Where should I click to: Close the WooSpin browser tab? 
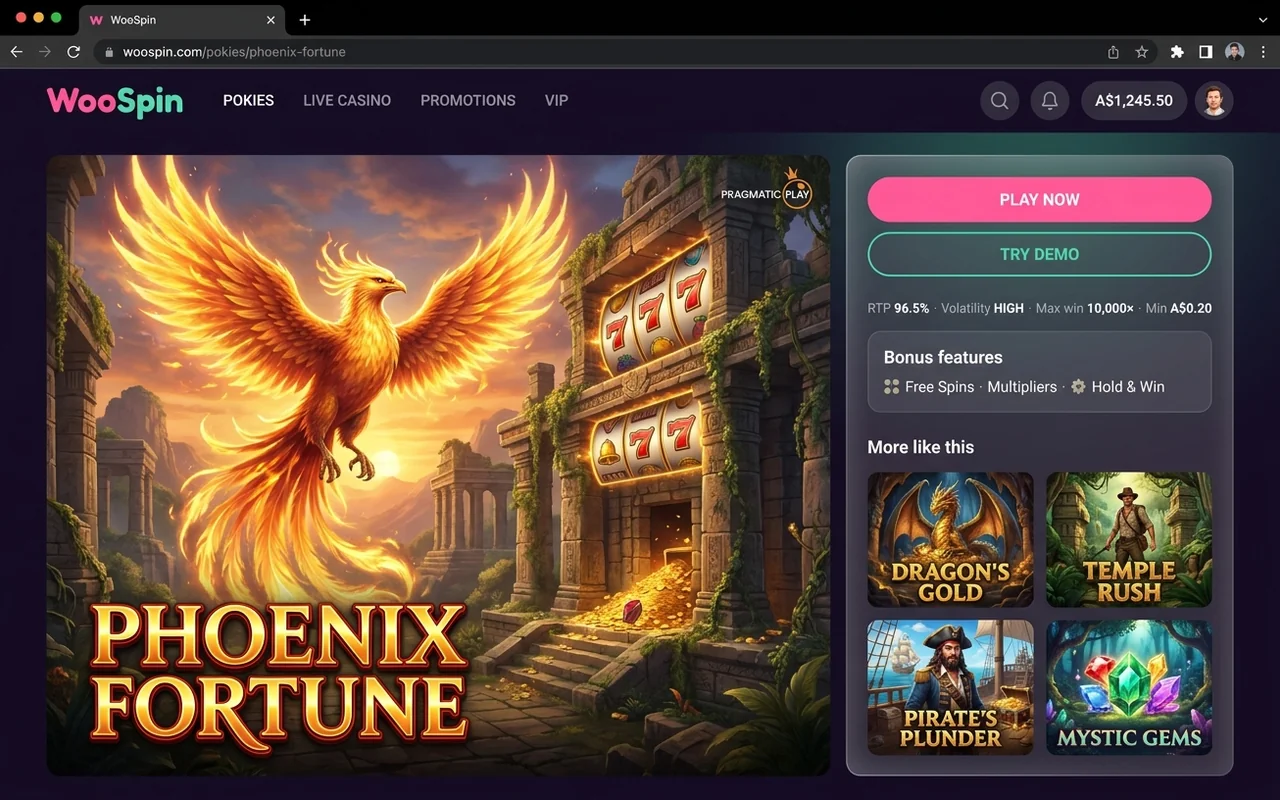[270, 20]
